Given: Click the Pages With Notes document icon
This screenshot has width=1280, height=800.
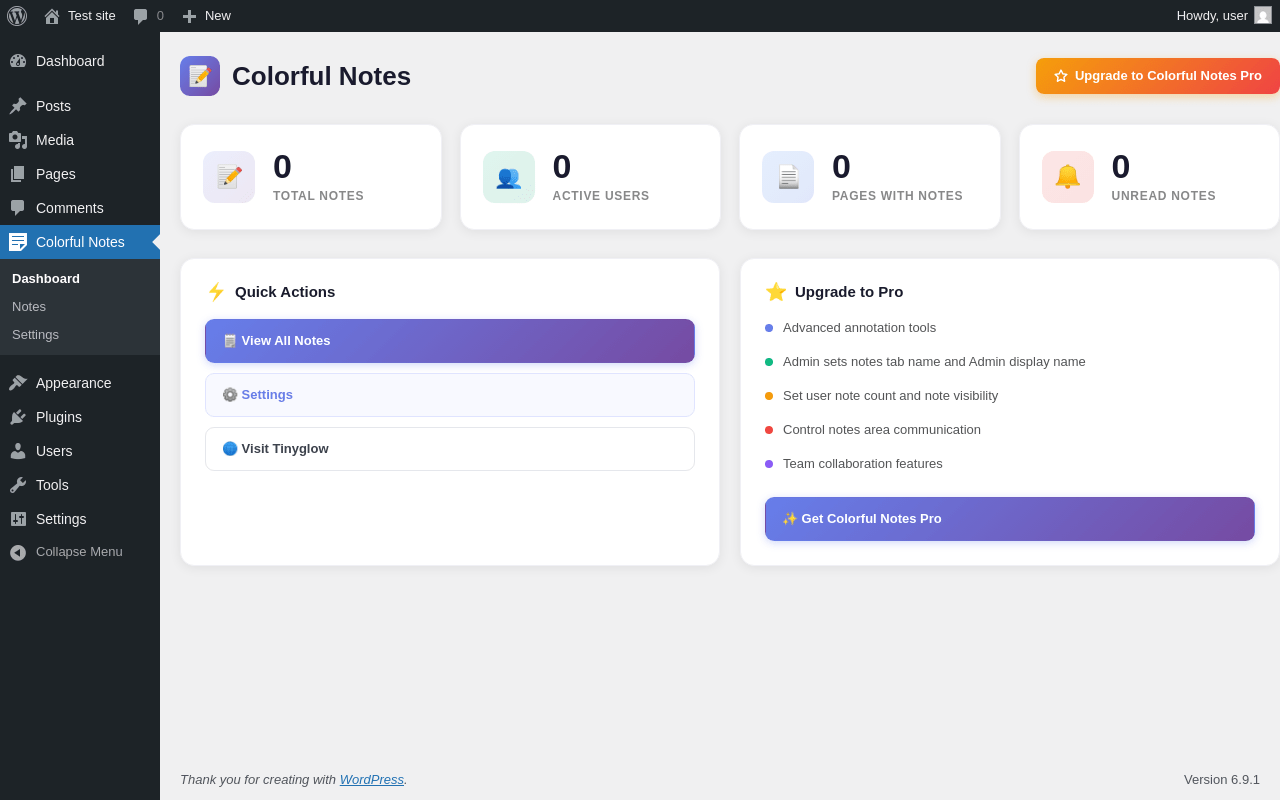Looking at the screenshot, I should [788, 177].
